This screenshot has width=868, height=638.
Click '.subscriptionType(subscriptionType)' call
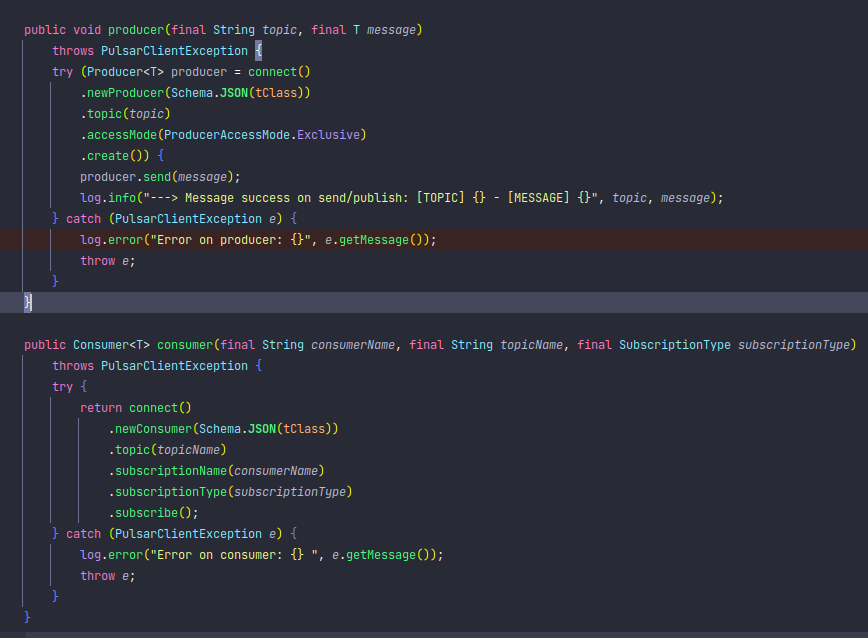point(230,492)
